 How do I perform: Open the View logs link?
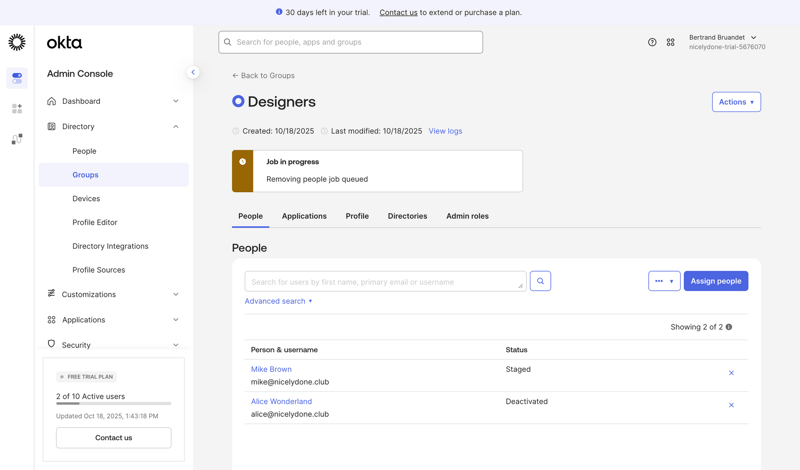[x=445, y=131]
